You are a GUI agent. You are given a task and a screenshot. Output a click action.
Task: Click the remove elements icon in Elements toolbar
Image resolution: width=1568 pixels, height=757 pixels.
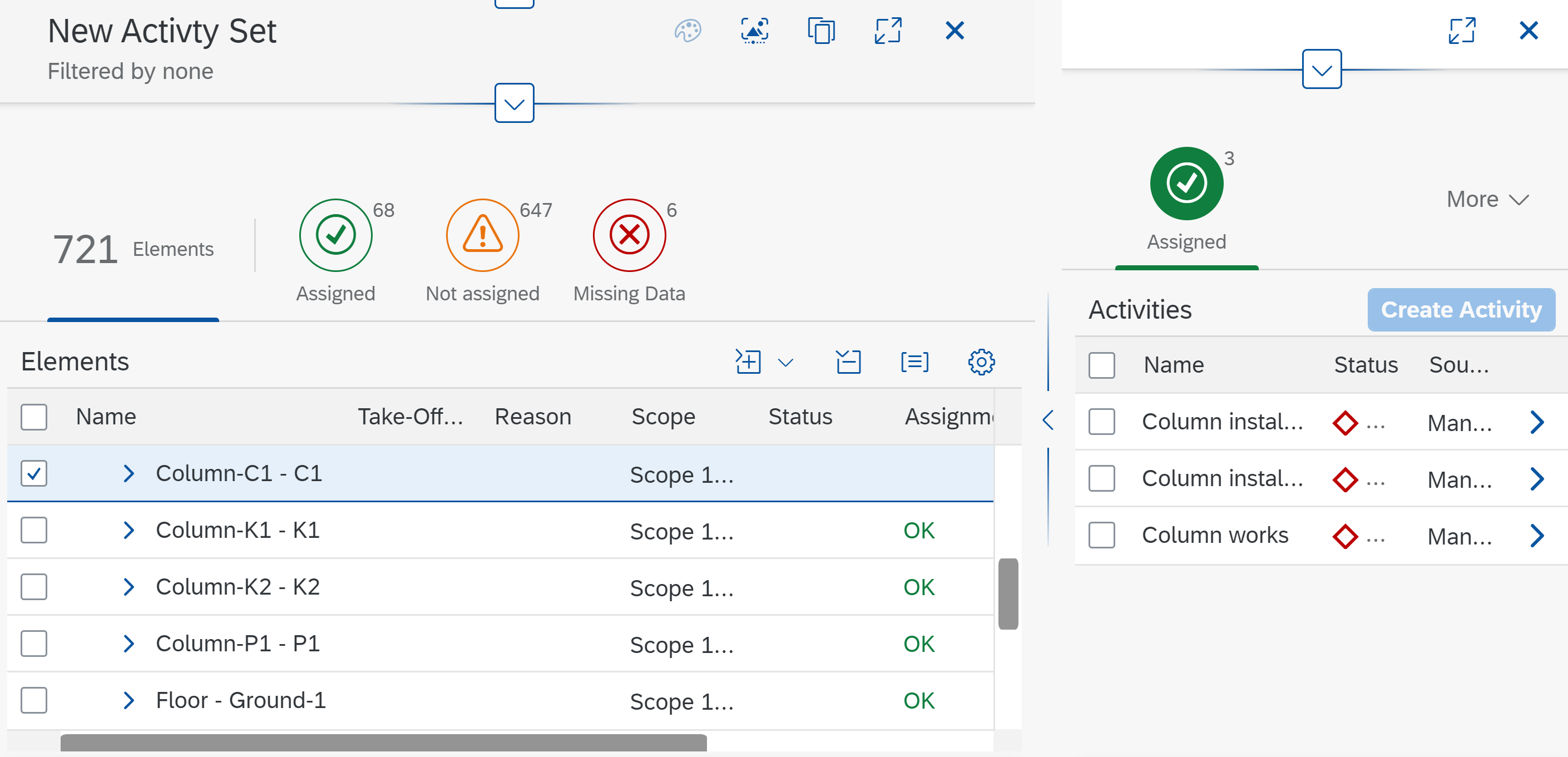point(848,362)
